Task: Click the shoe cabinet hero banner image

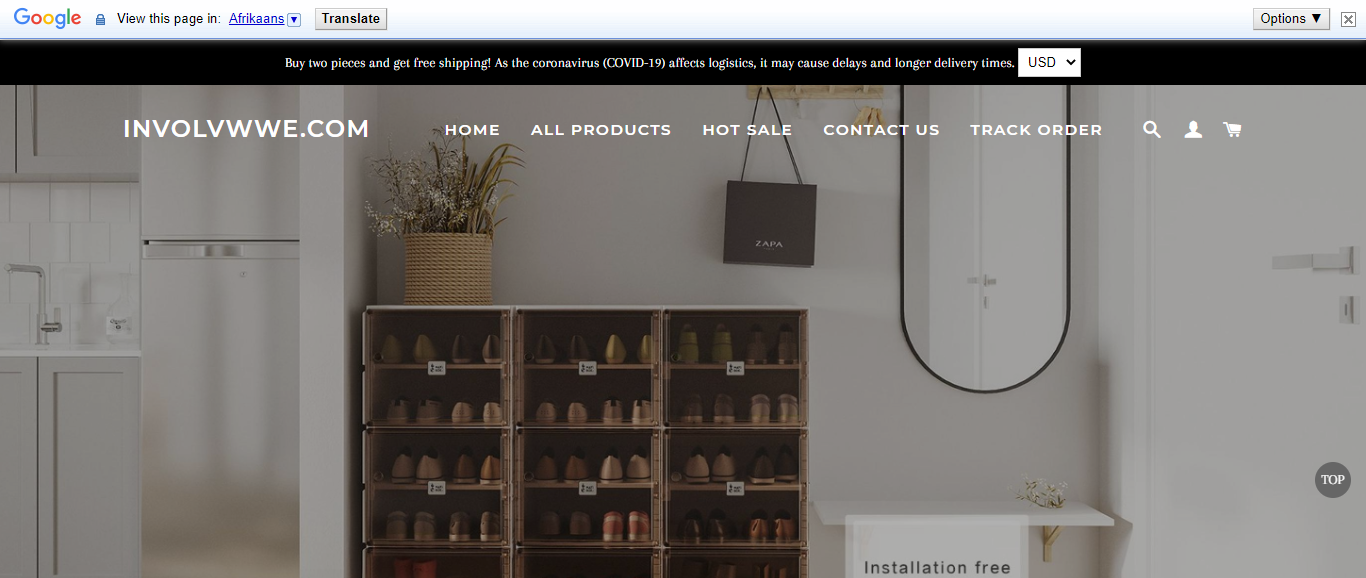Action: point(683,380)
